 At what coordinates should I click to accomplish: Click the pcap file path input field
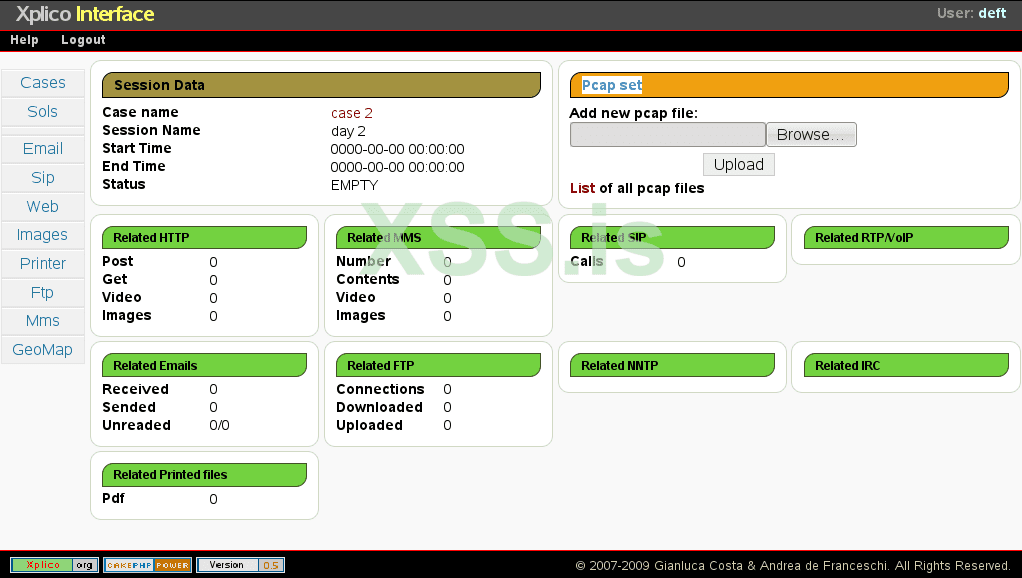[x=667, y=134]
